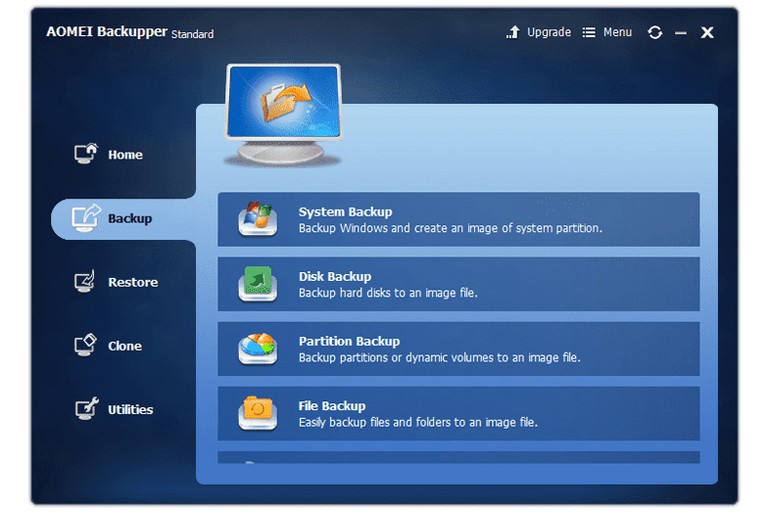The height and width of the screenshot is (513, 770).
Task: Click the Utilities wrench icon
Action: coord(86,408)
